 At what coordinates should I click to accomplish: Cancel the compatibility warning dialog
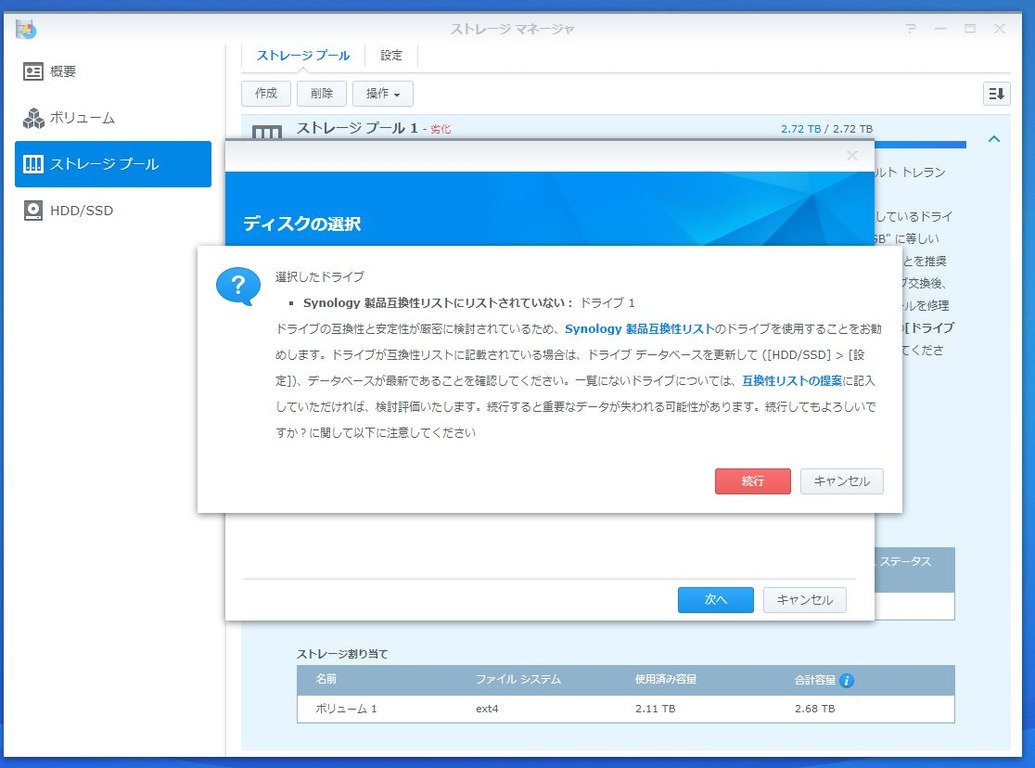click(x=842, y=481)
